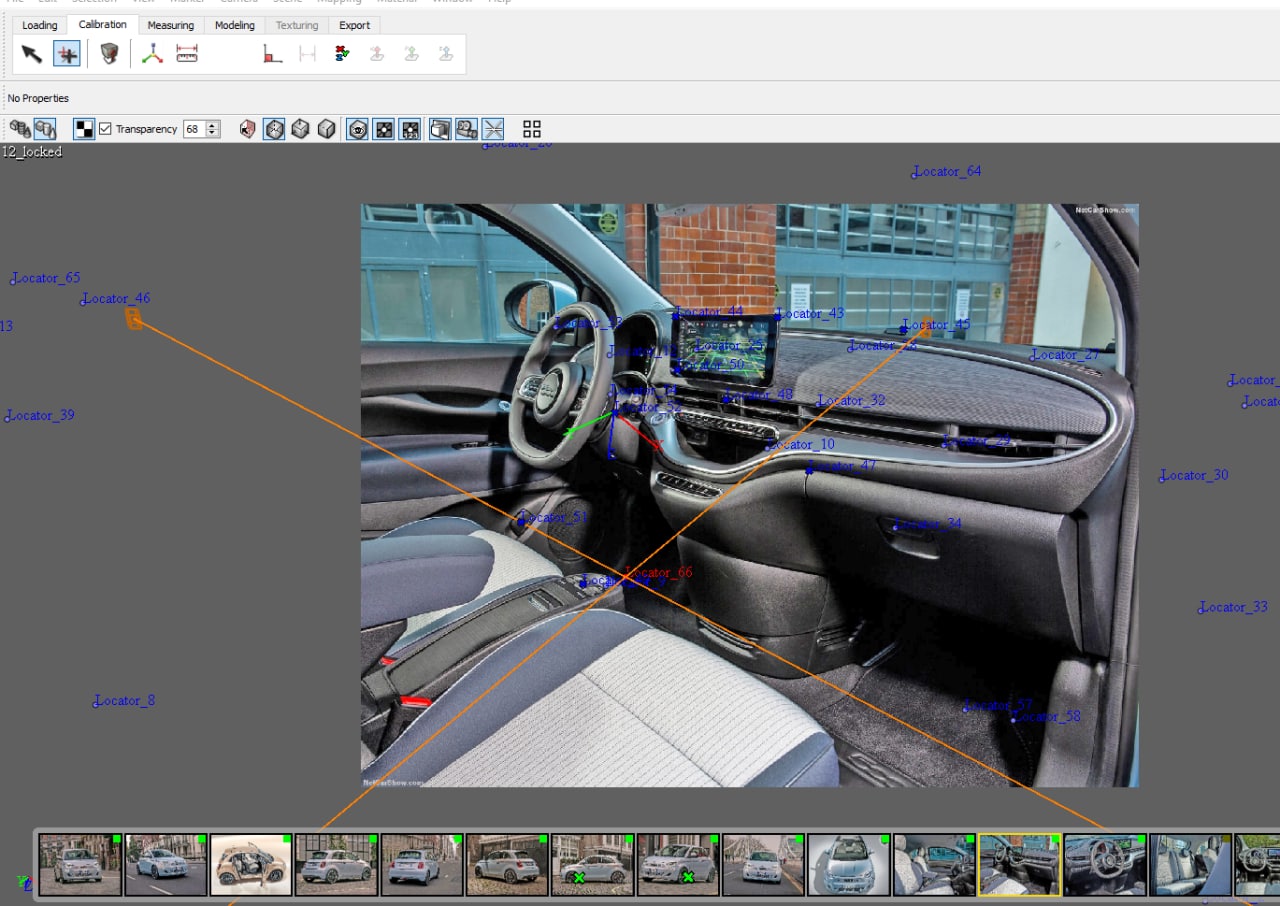
Task: Uncheck the Transparency checkbox
Action: click(x=105, y=129)
